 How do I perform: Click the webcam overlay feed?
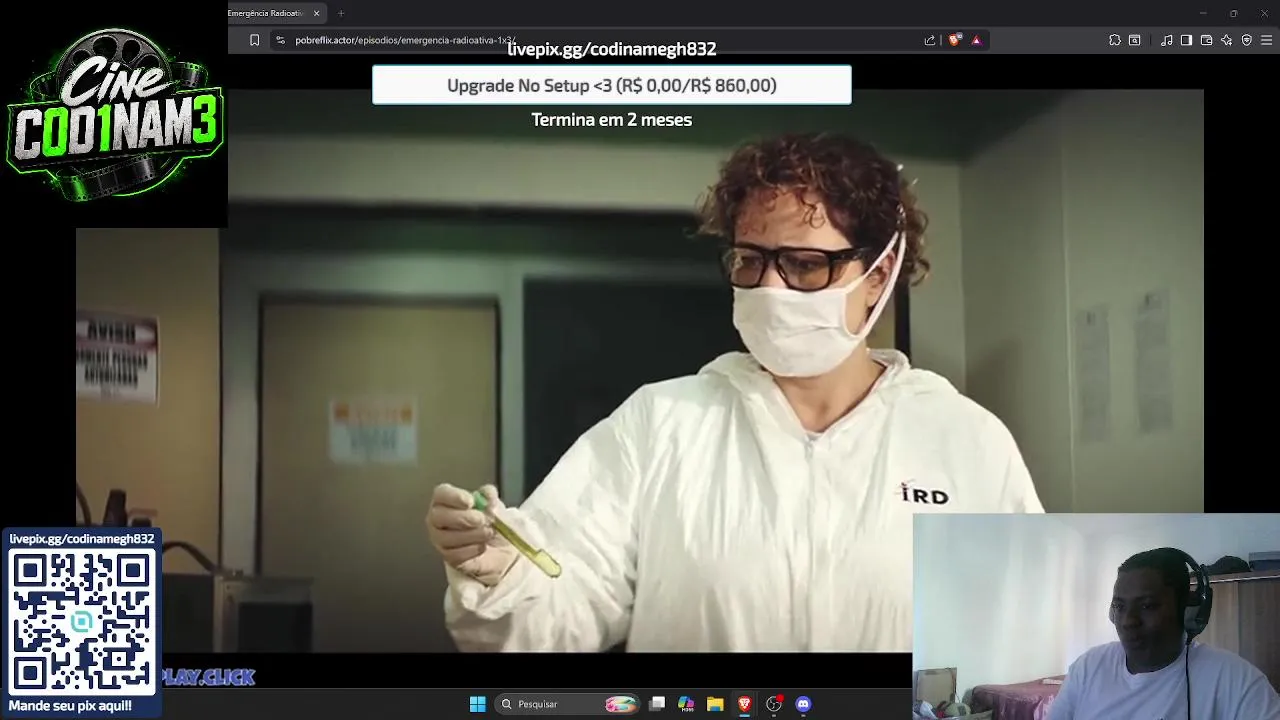[x=1096, y=617]
